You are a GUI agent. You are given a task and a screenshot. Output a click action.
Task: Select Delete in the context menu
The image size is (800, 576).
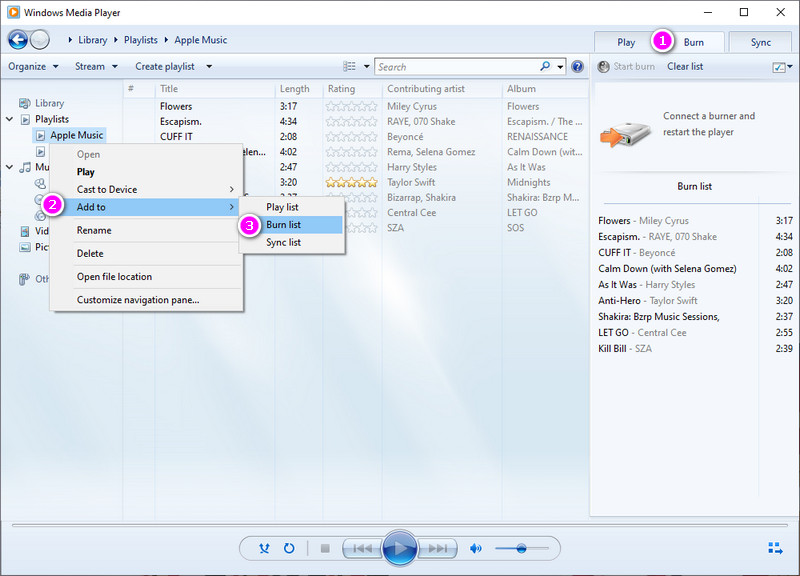[146, 254]
